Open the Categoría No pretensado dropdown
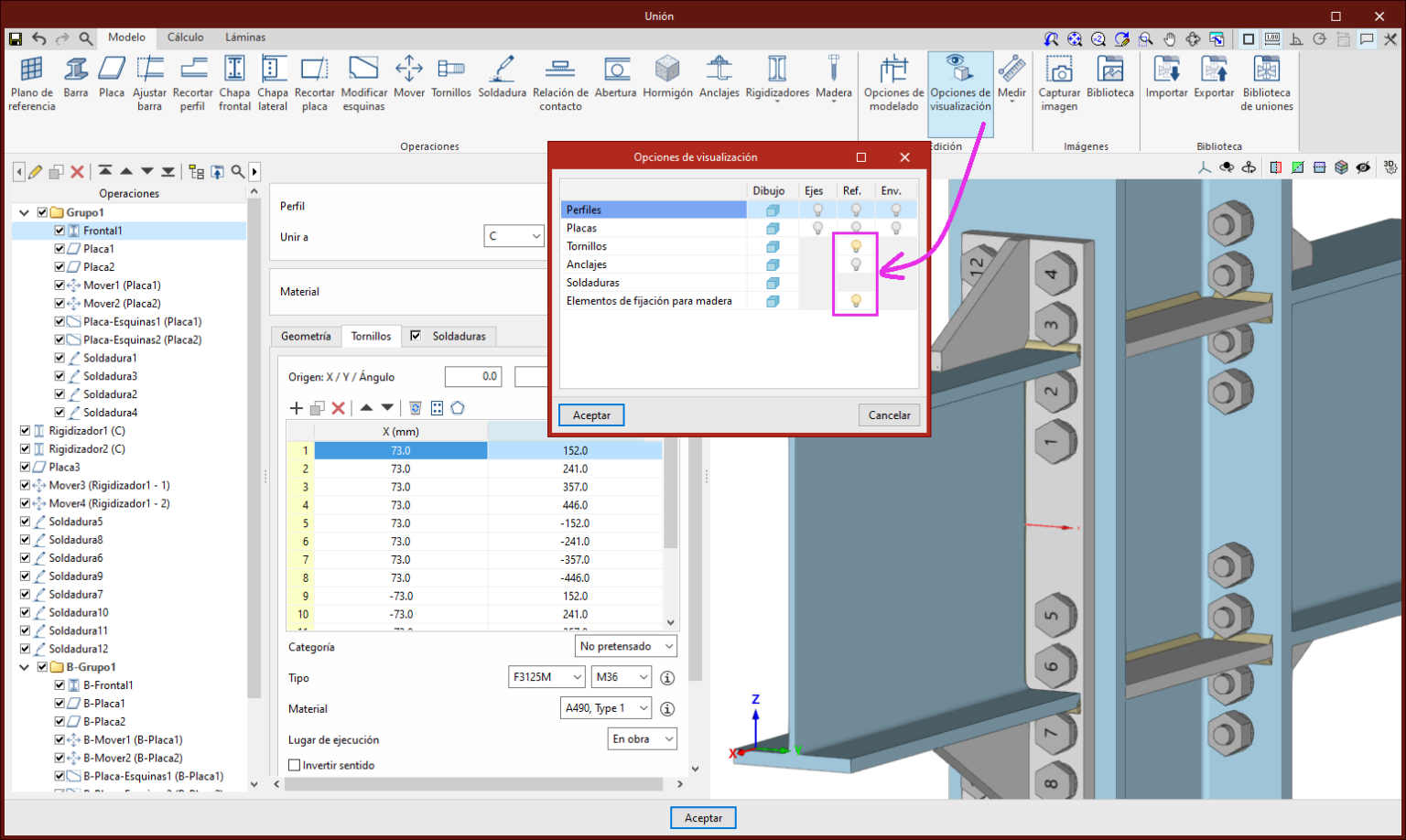The width and height of the screenshot is (1406, 840). pos(627,647)
